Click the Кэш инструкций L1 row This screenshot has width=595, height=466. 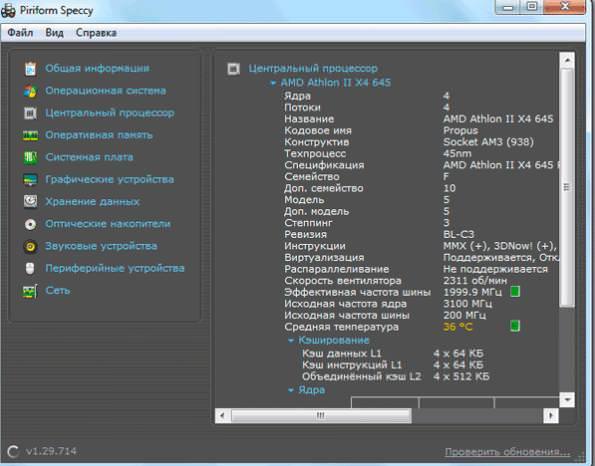click(x=392, y=365)
